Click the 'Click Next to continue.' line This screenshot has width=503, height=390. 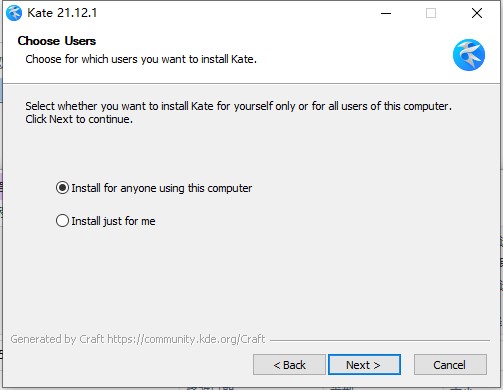point(79,119)
